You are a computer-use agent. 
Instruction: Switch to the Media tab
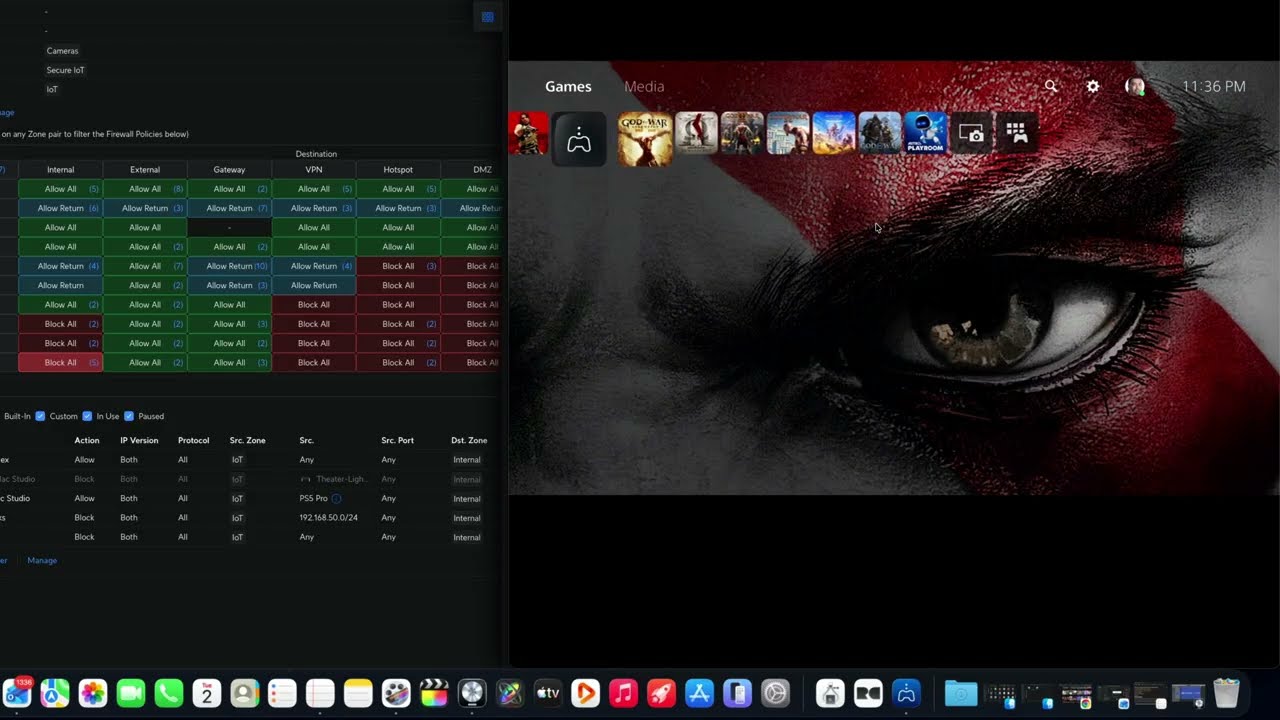644,87
